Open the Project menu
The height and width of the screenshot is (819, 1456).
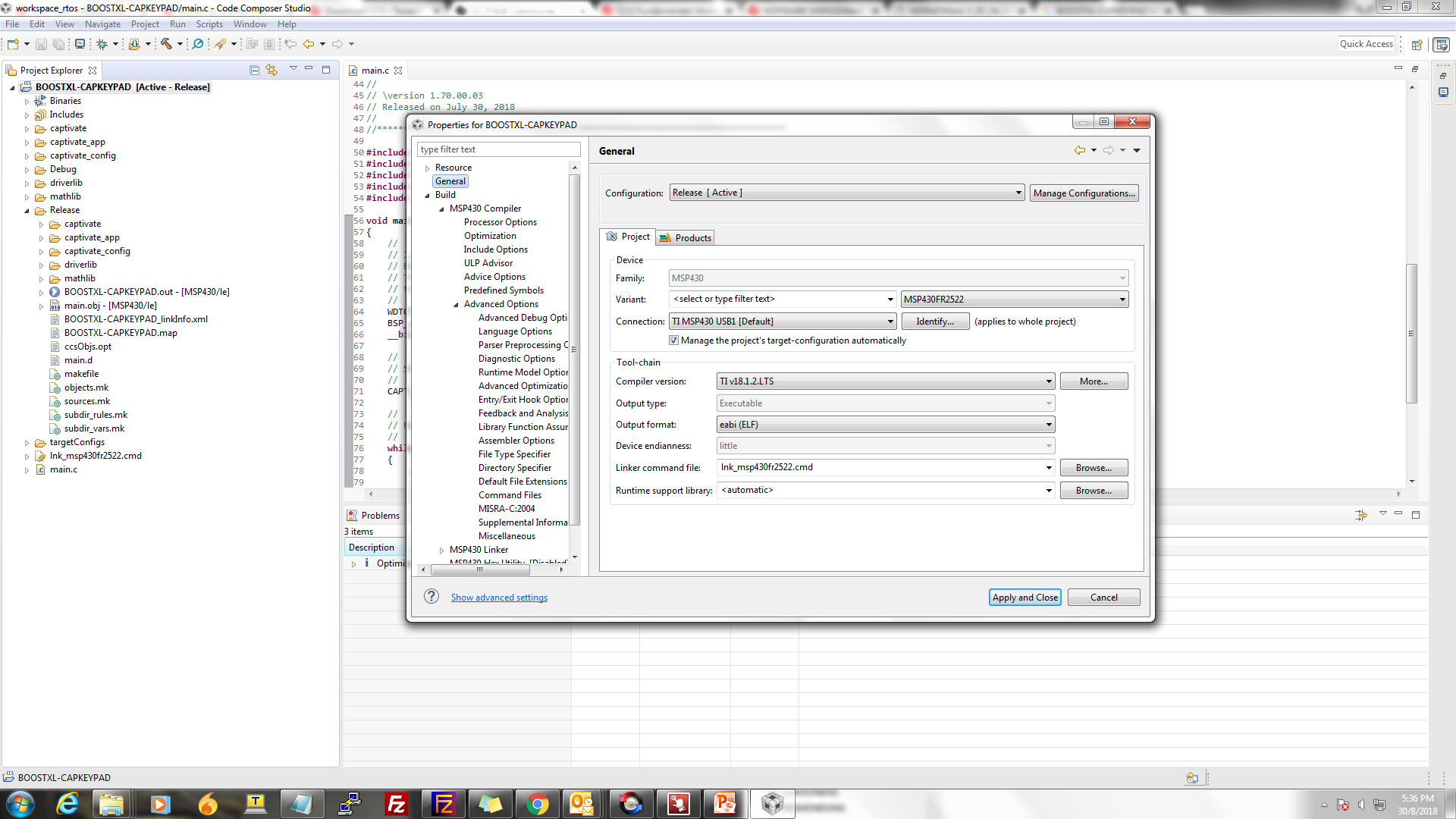145,24
